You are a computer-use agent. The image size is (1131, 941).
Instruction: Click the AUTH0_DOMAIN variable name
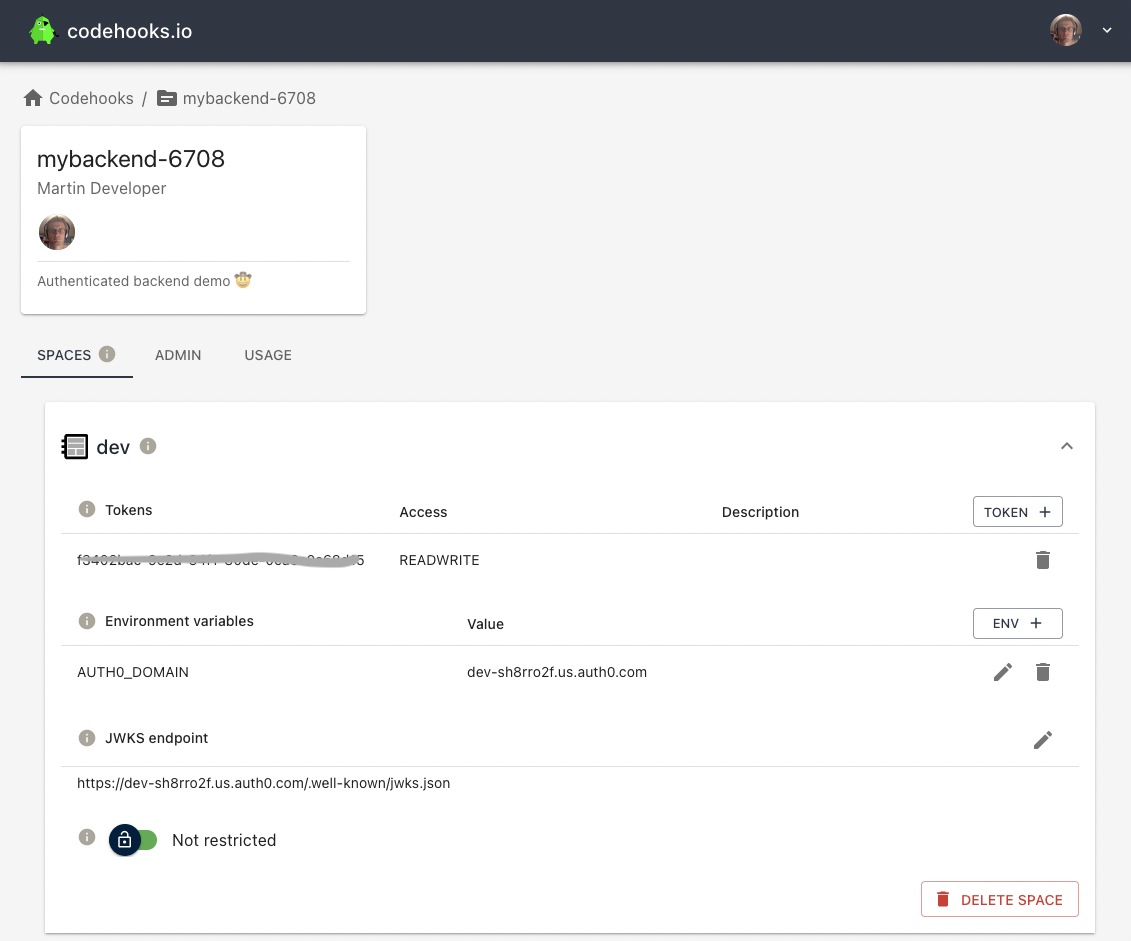[133, 672]
